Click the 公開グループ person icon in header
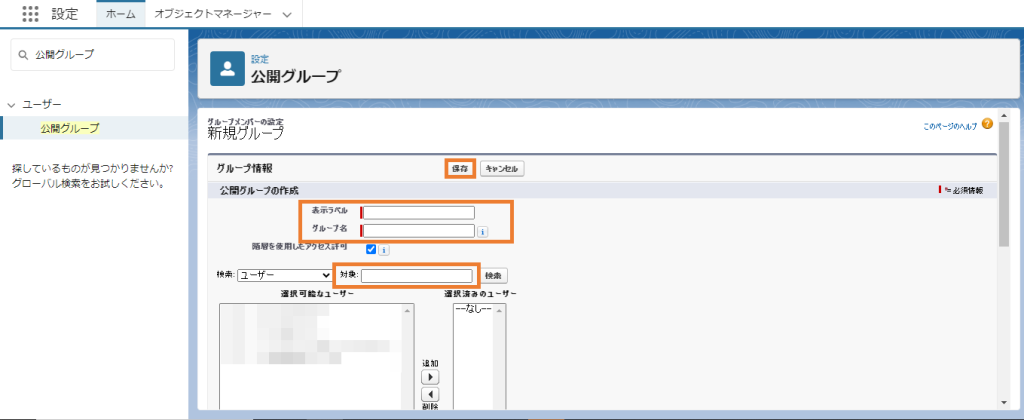 [x=227, y=69]
